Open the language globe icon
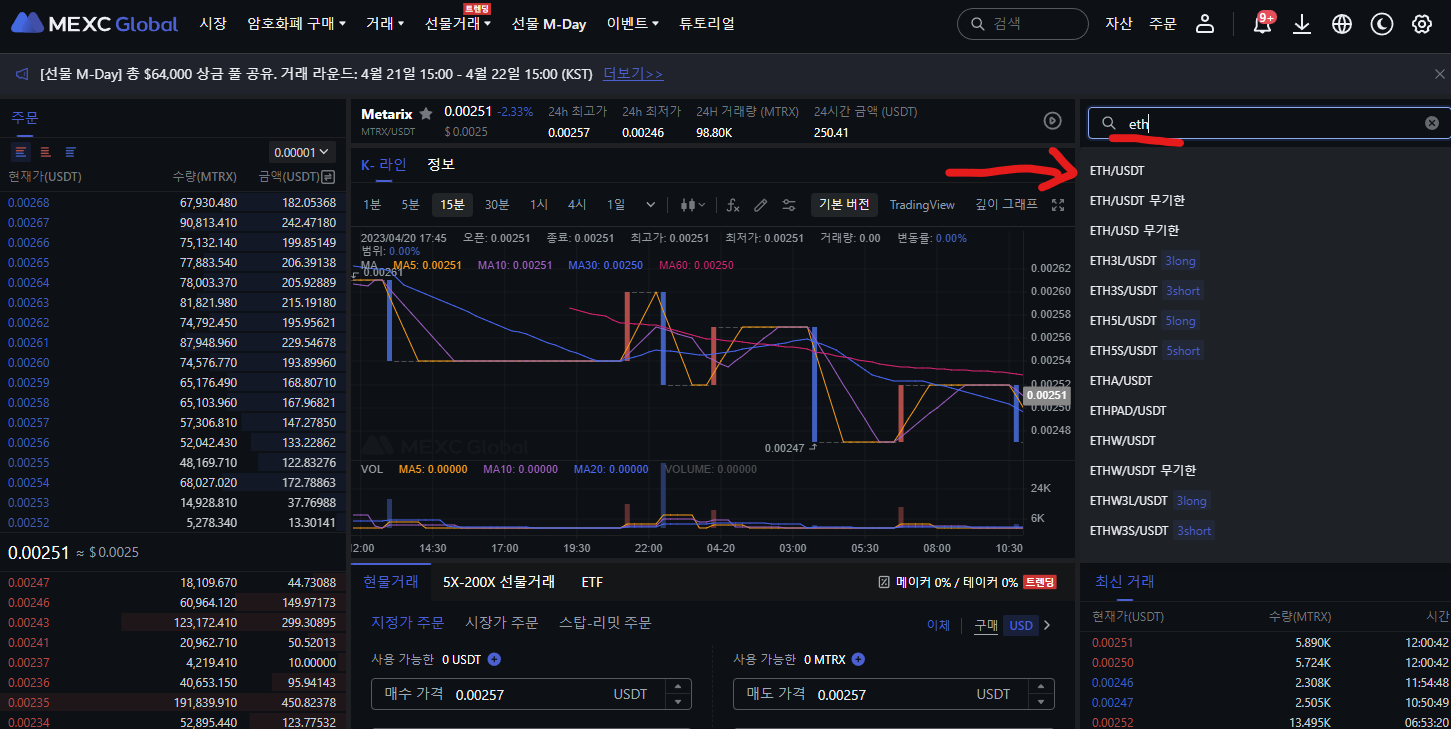 click(1342, 24)
